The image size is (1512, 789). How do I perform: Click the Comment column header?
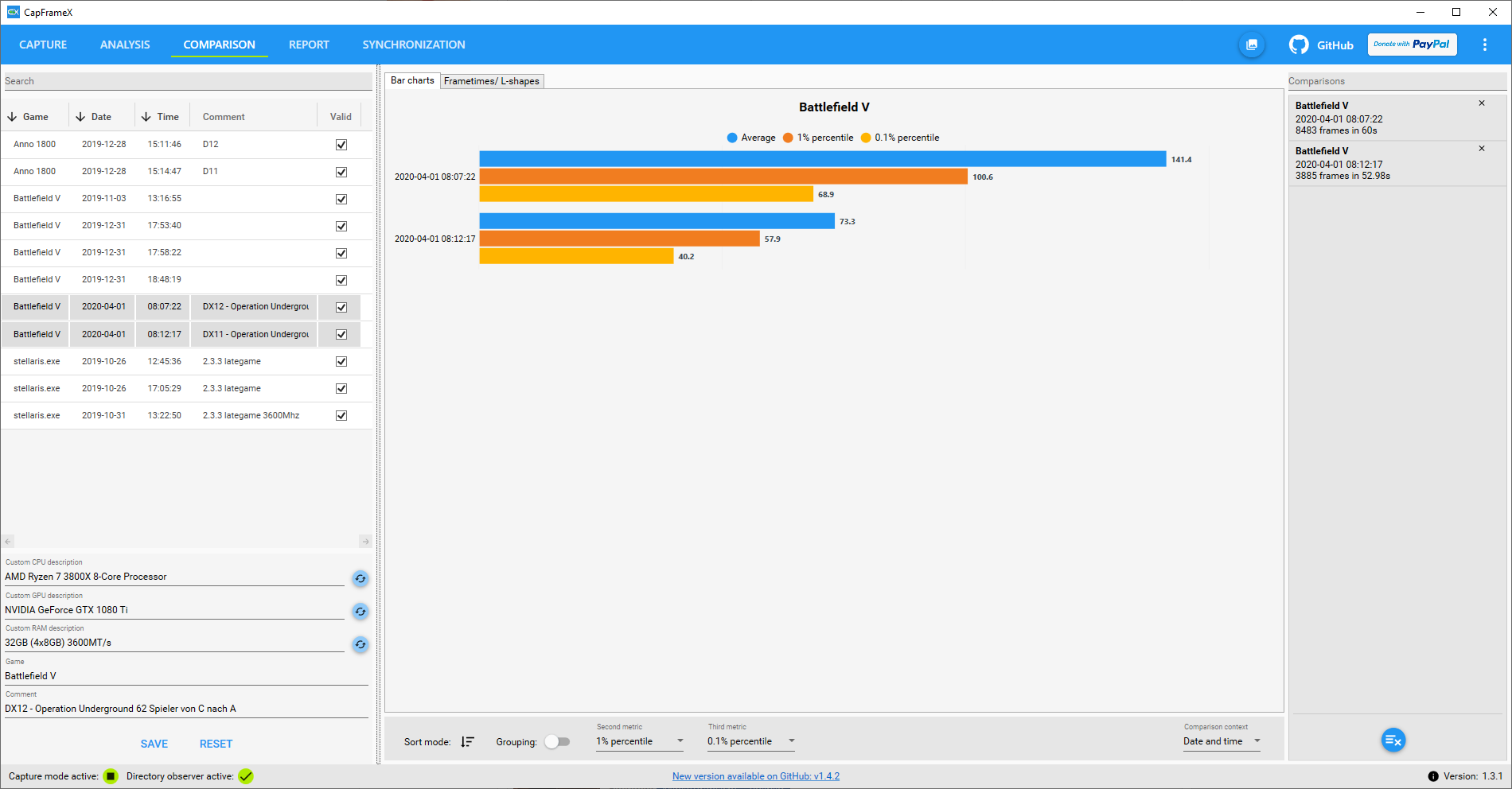[224, 117]
